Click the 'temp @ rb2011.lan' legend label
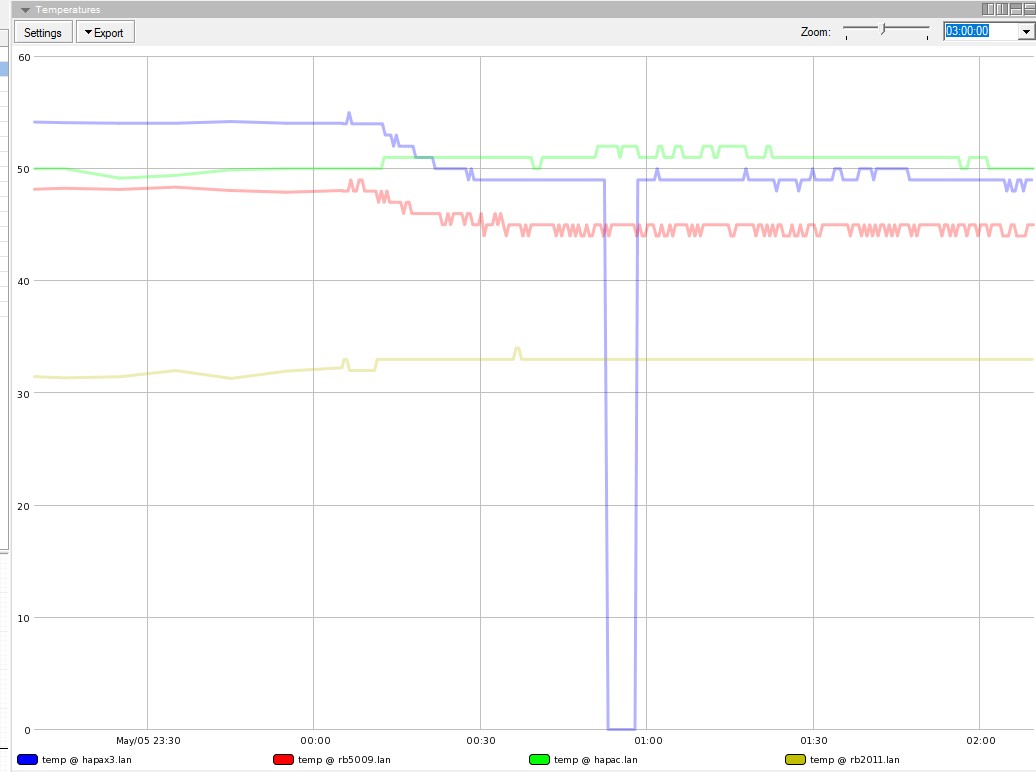The height and width of the screenshot is (772, 1036). click(x=855, y=760)
